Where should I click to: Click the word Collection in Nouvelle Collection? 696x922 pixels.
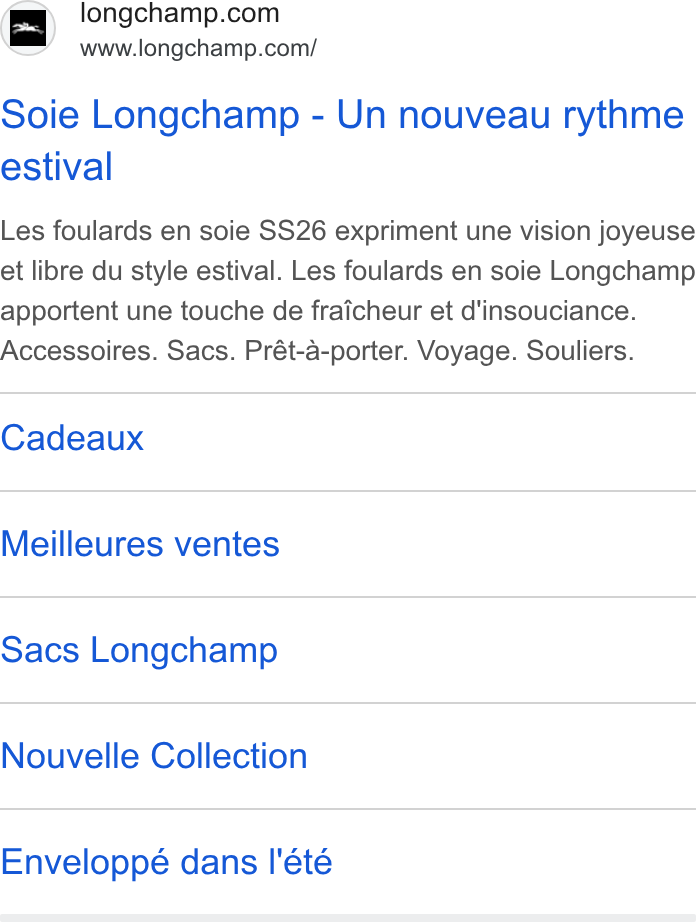[229, 756]
